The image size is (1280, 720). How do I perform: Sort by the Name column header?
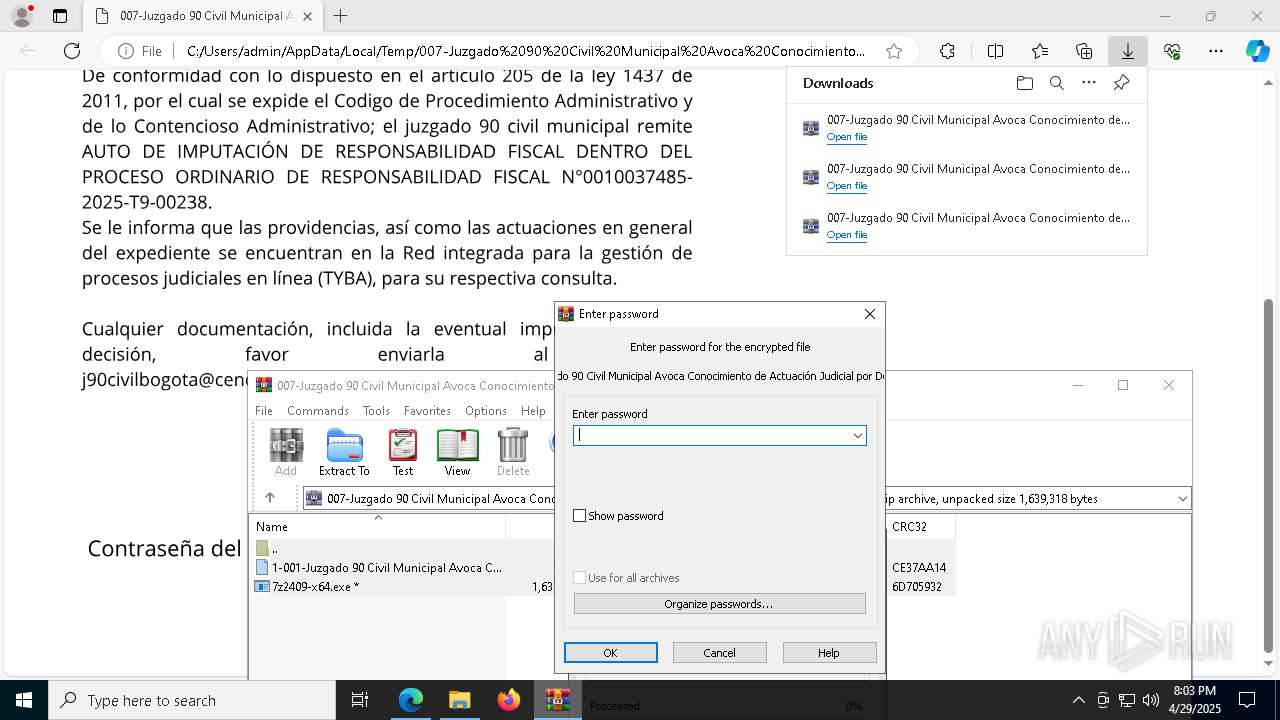pos(378,526)
